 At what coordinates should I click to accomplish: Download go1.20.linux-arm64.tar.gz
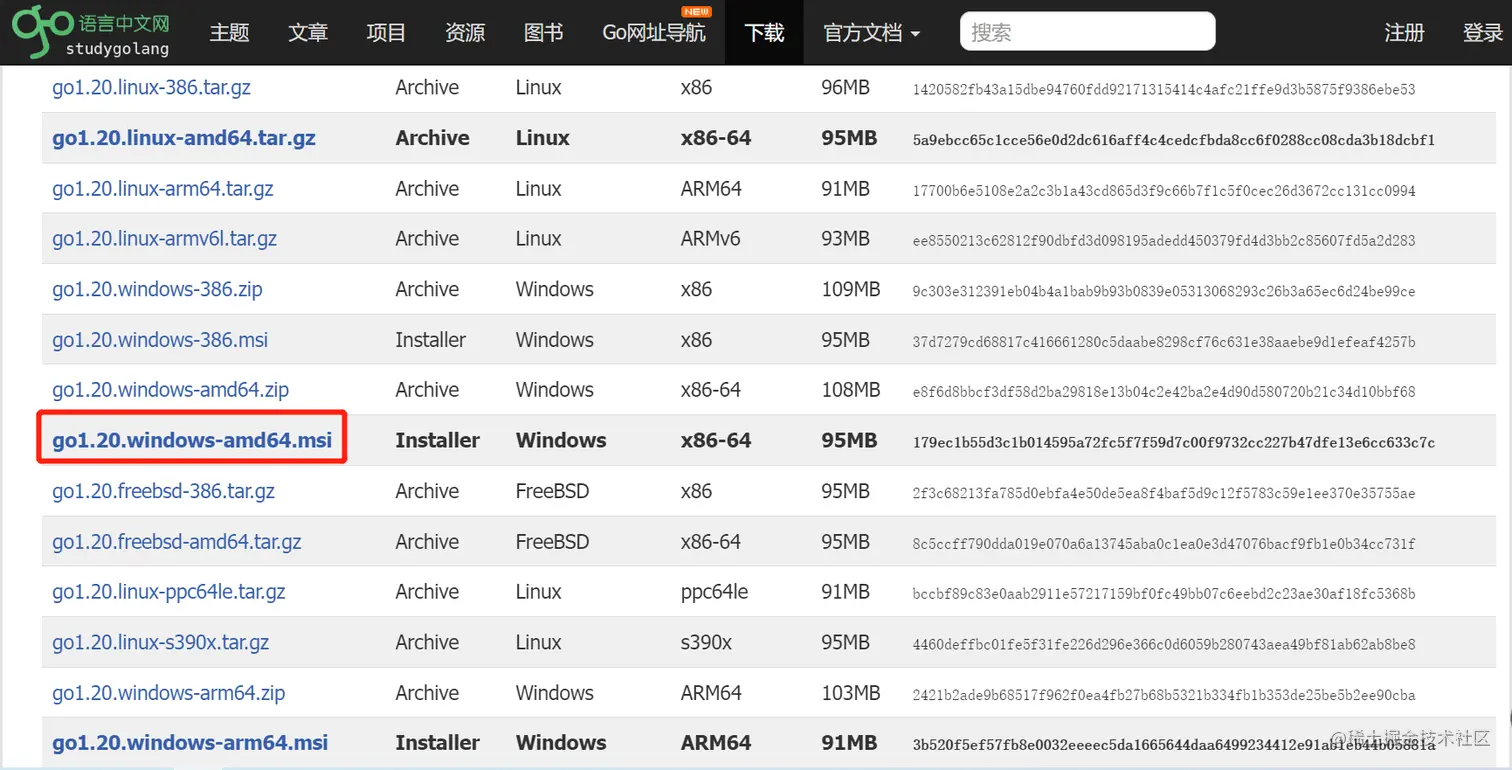tap(162, 189)
